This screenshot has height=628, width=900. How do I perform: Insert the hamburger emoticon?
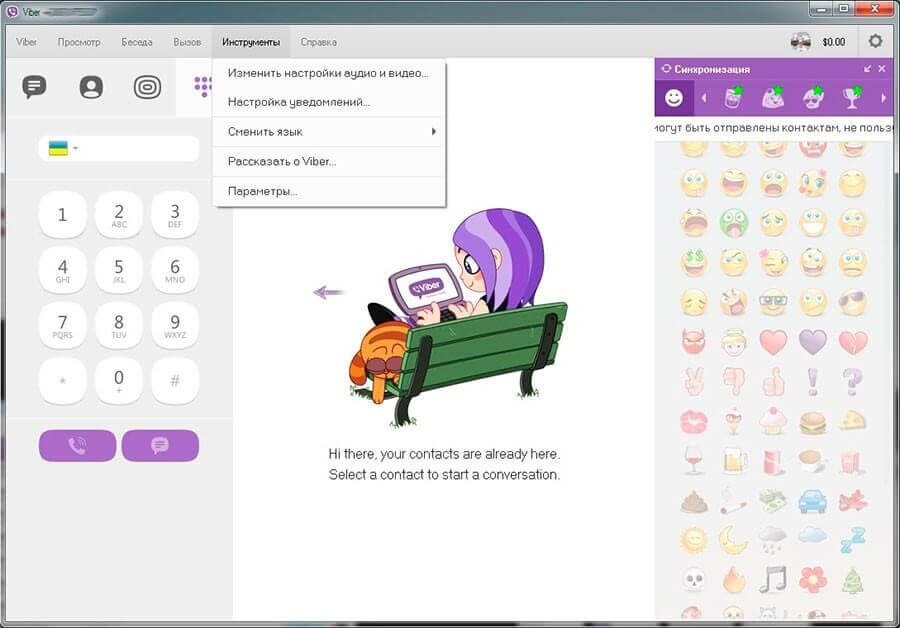[813, 423]
